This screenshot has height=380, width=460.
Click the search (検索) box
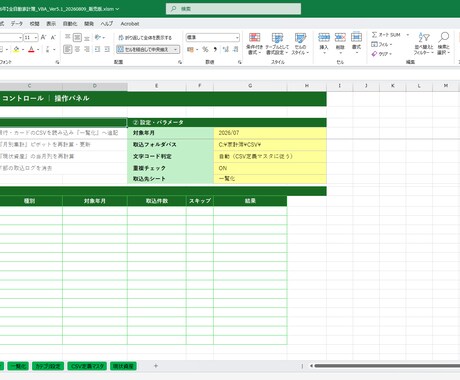click(233, 9)
